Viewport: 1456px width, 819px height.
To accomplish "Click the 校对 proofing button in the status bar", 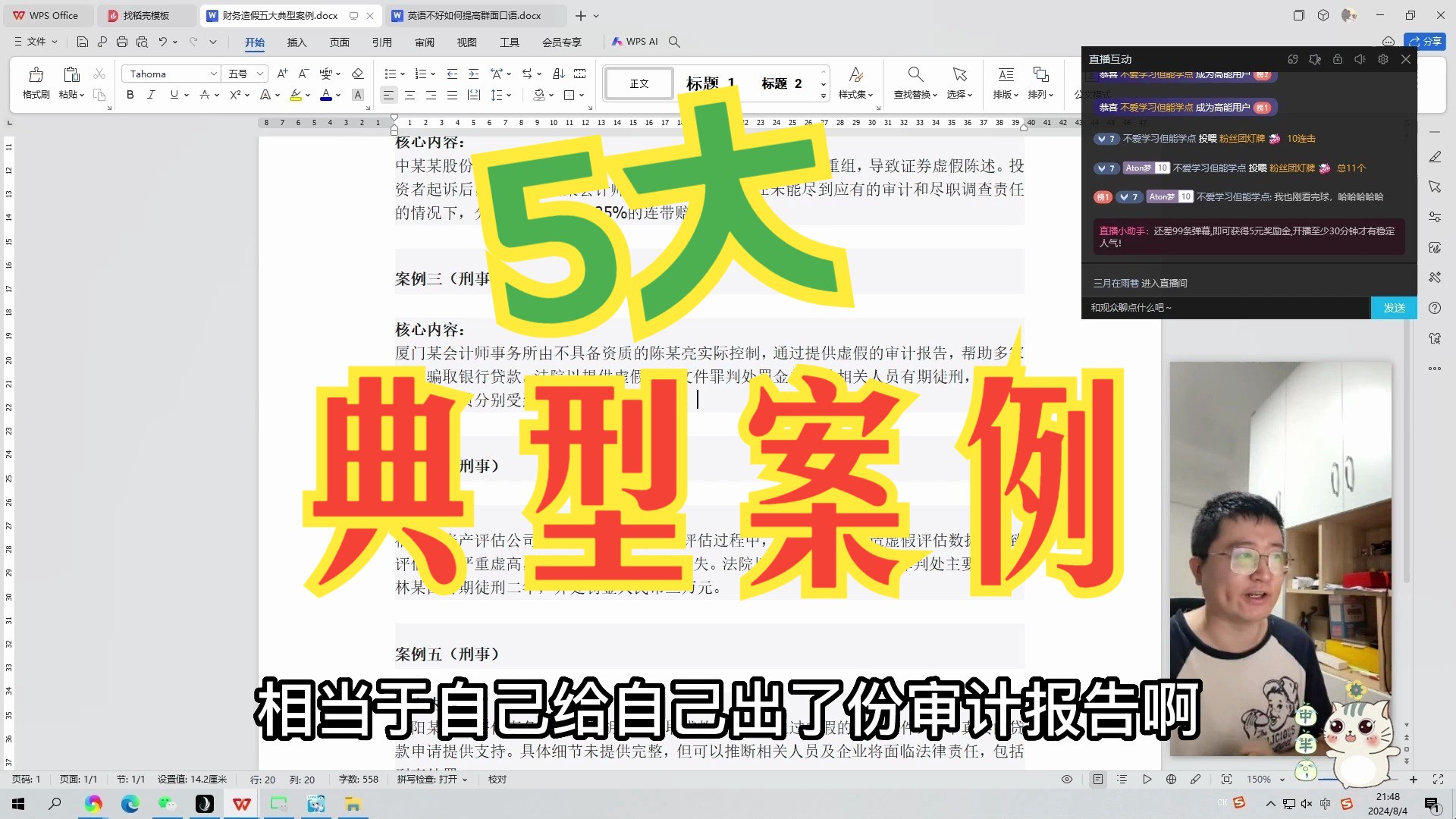I will pos(497,780).
